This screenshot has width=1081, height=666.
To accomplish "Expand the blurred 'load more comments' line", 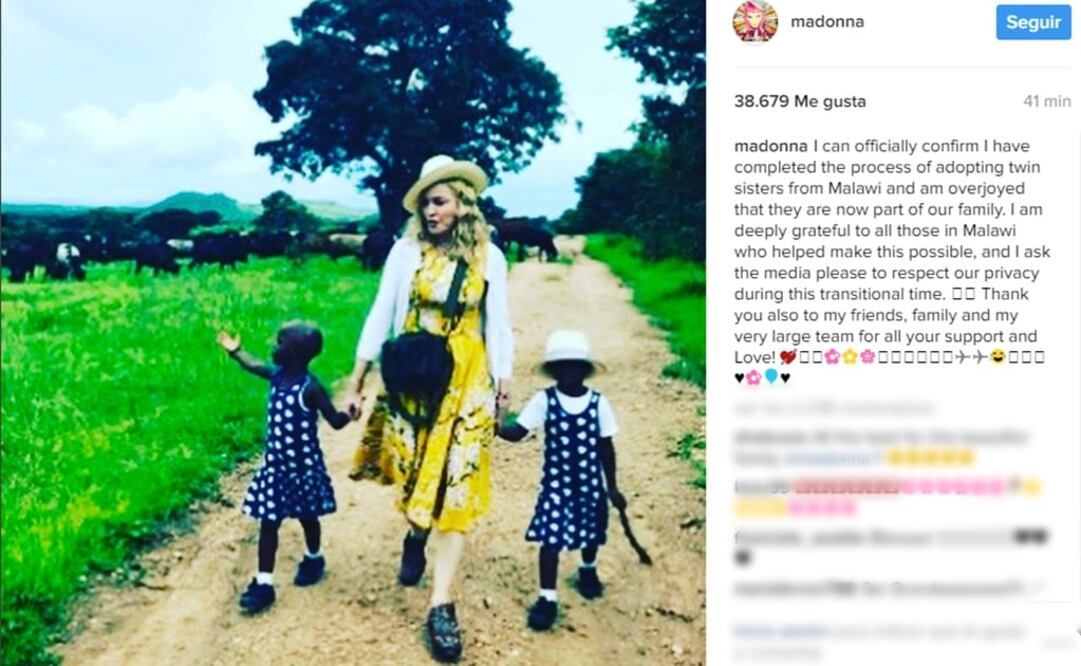I will coord(834,408).
